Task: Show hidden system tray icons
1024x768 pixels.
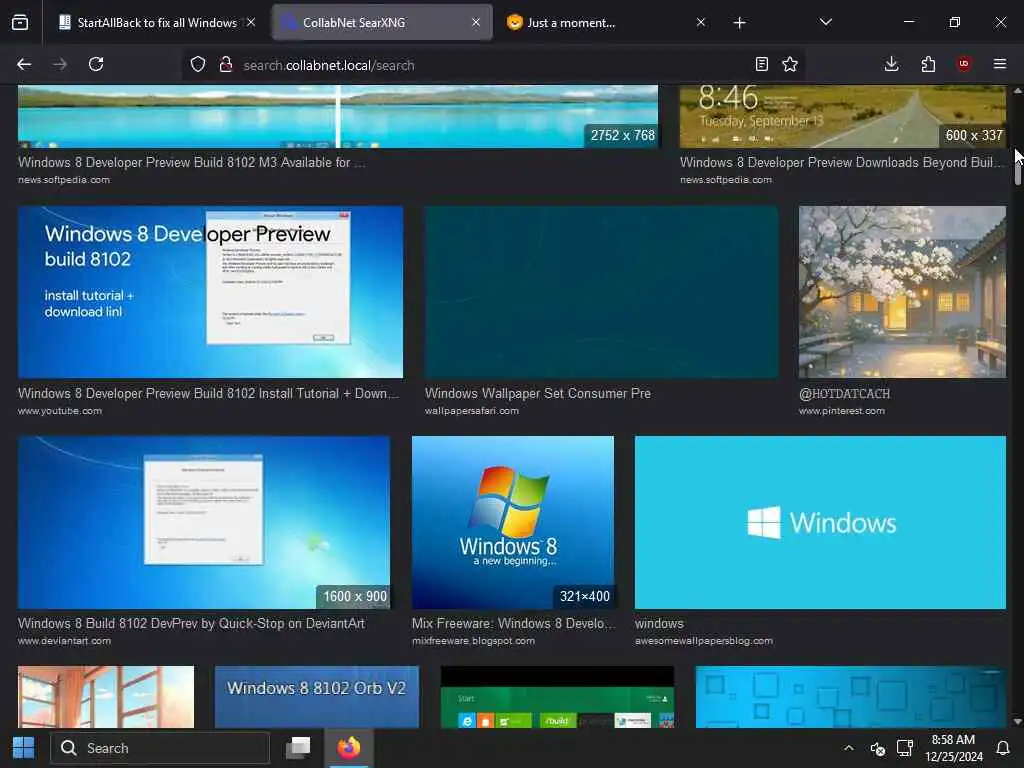Action: coord(848,748)
